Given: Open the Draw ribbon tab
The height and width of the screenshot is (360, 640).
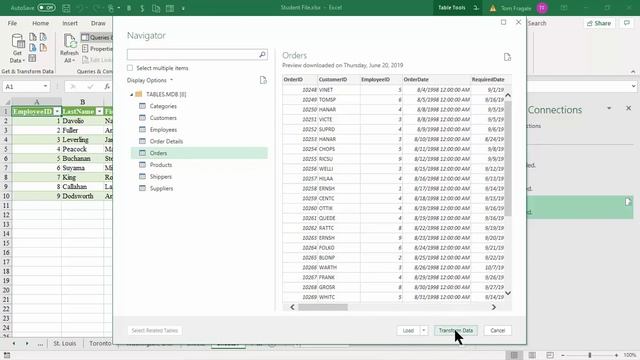Looking at the screenshot, I should click(x=98, y=23).
